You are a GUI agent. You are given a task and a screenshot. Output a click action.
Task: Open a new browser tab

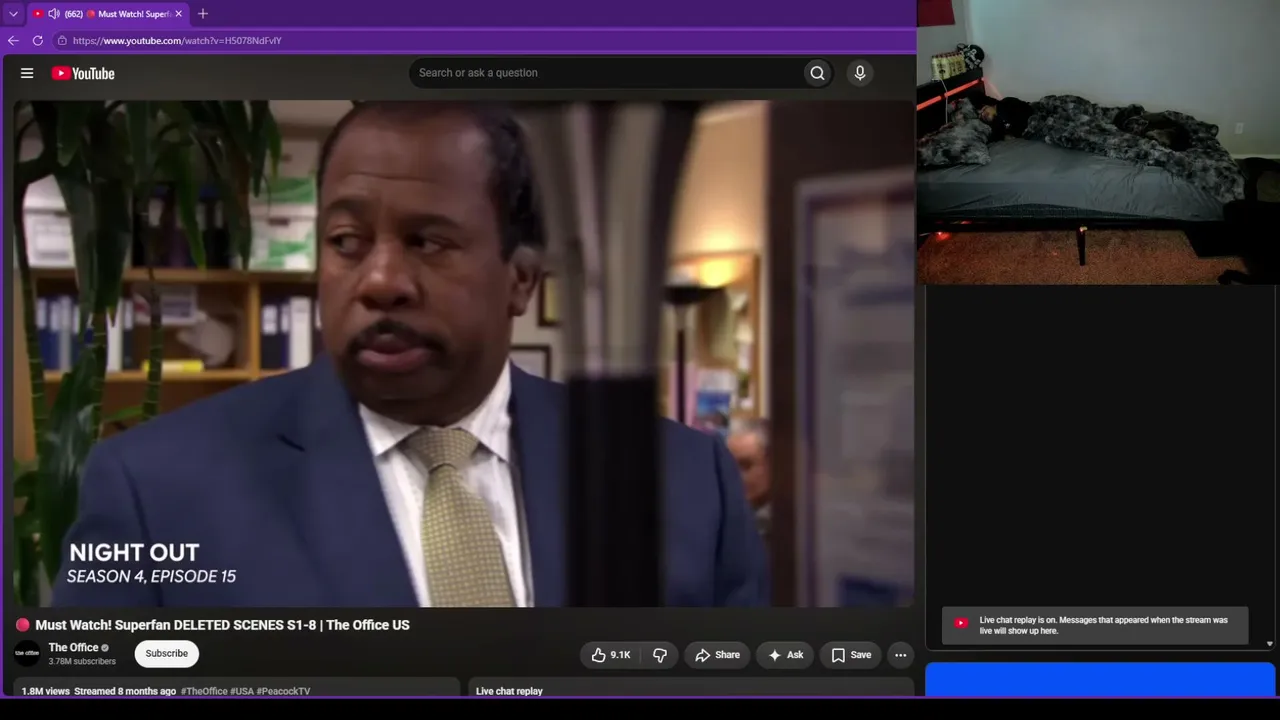pyautogui.click(x=203, y=14)
